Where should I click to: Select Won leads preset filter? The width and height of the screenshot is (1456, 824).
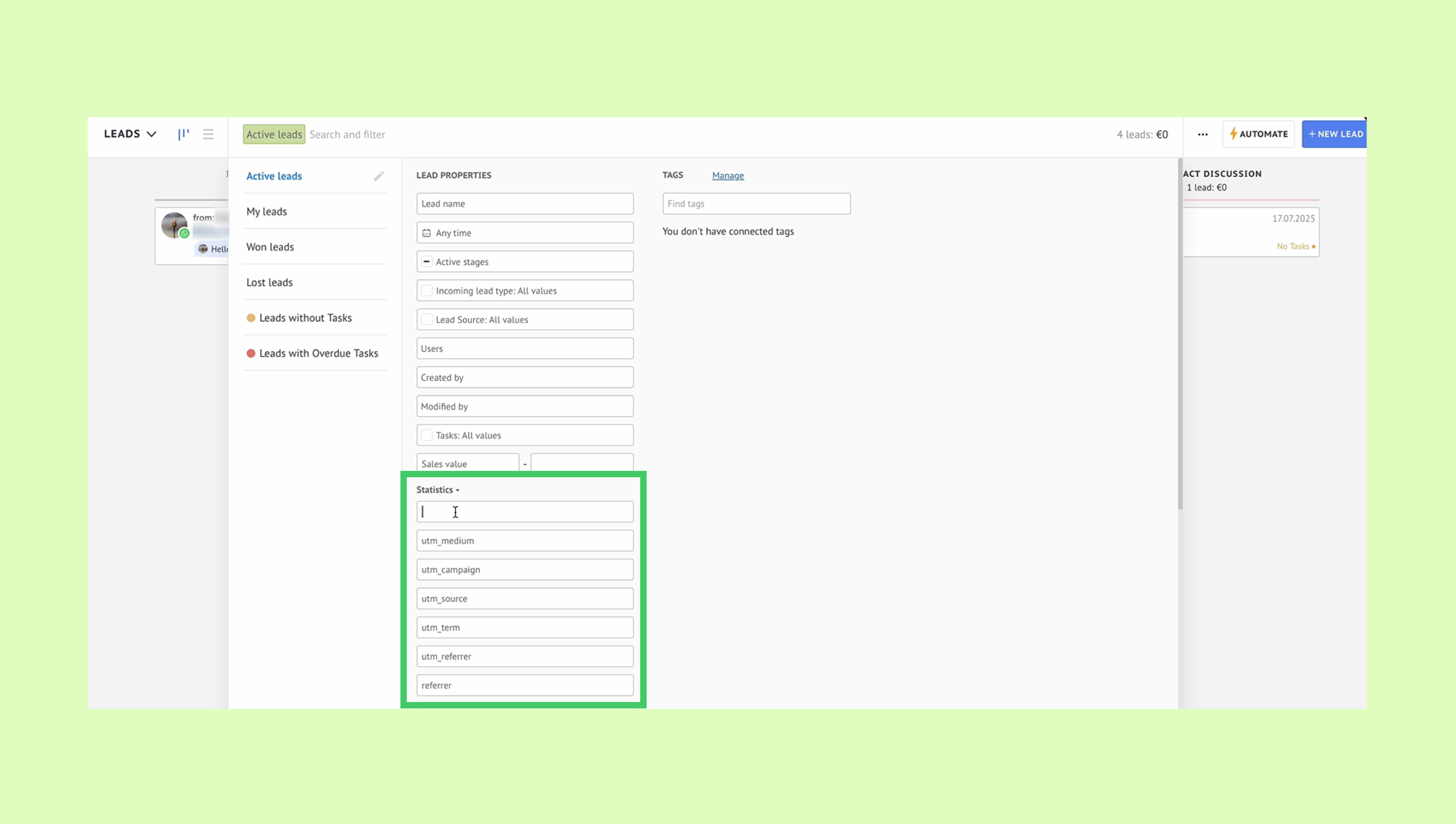tap(270, 247)
